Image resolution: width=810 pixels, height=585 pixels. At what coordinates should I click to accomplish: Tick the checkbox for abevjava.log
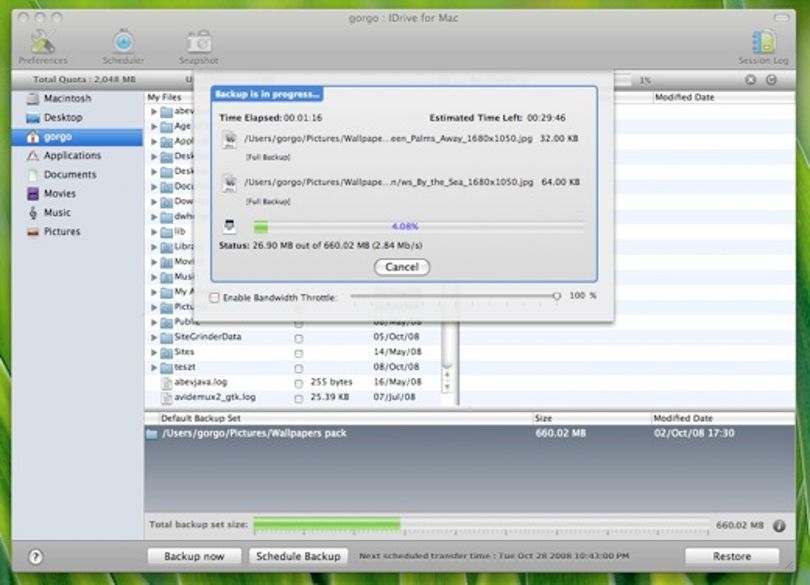pyautogui.click(x=299, y=383)
